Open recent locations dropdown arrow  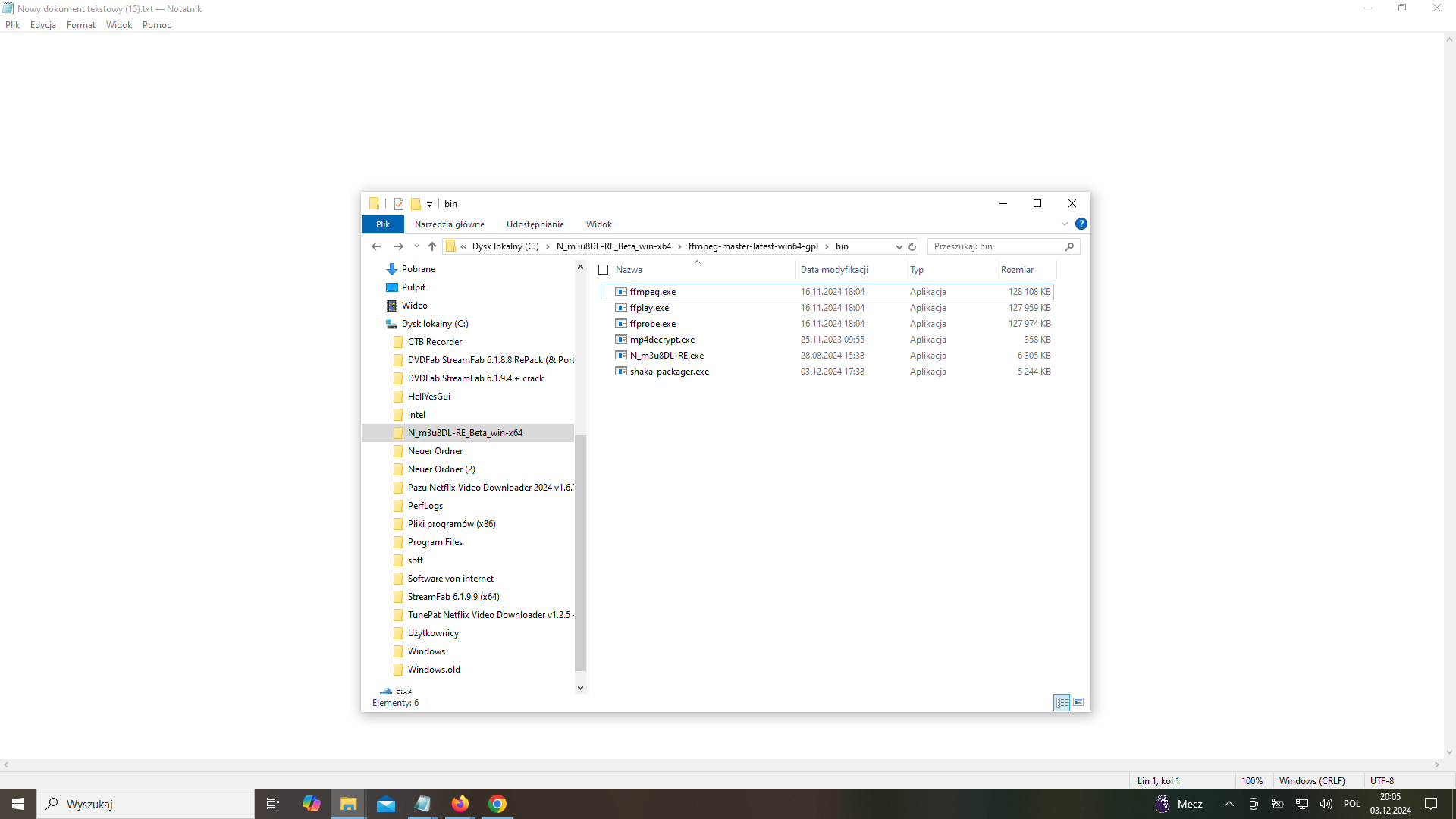coord(416,246)
